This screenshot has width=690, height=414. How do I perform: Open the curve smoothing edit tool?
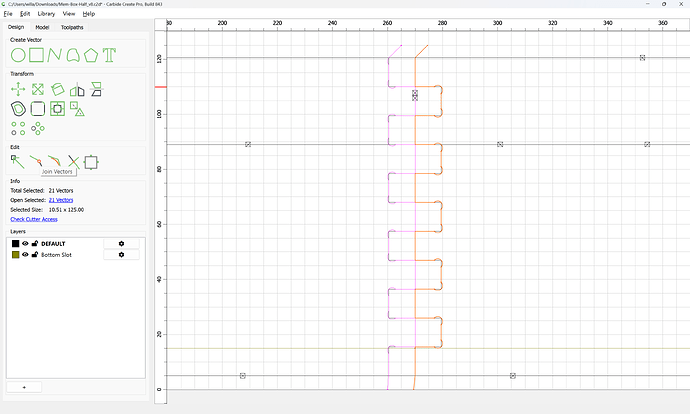(54, 161)
